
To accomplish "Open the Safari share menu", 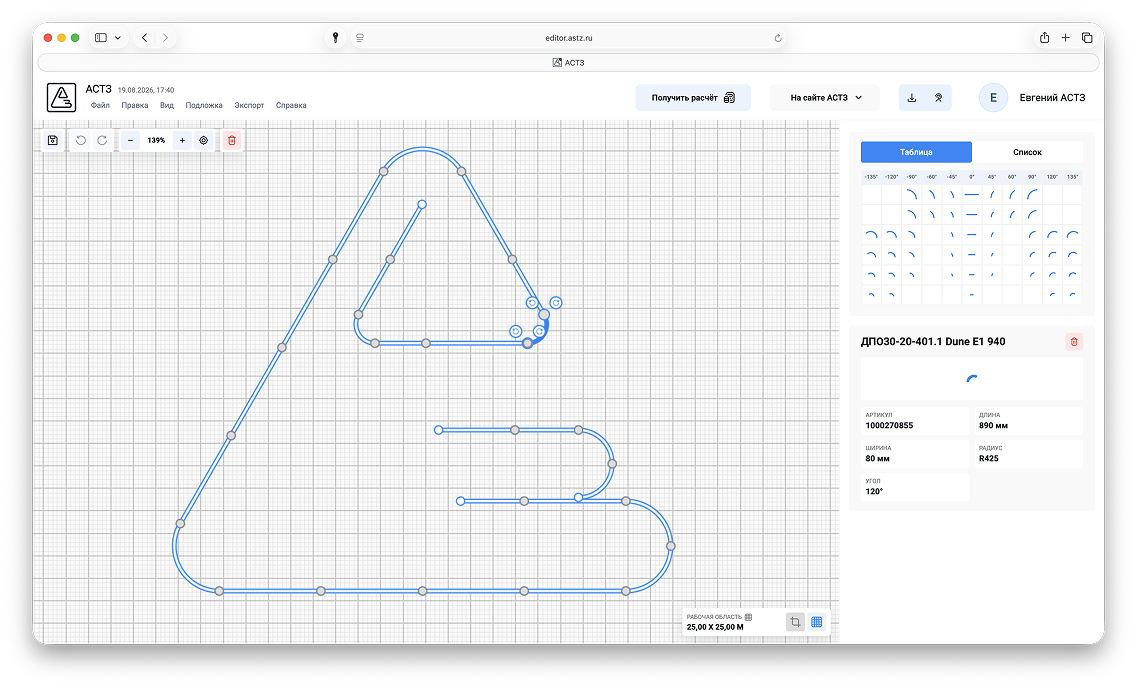I will 1044,38.
